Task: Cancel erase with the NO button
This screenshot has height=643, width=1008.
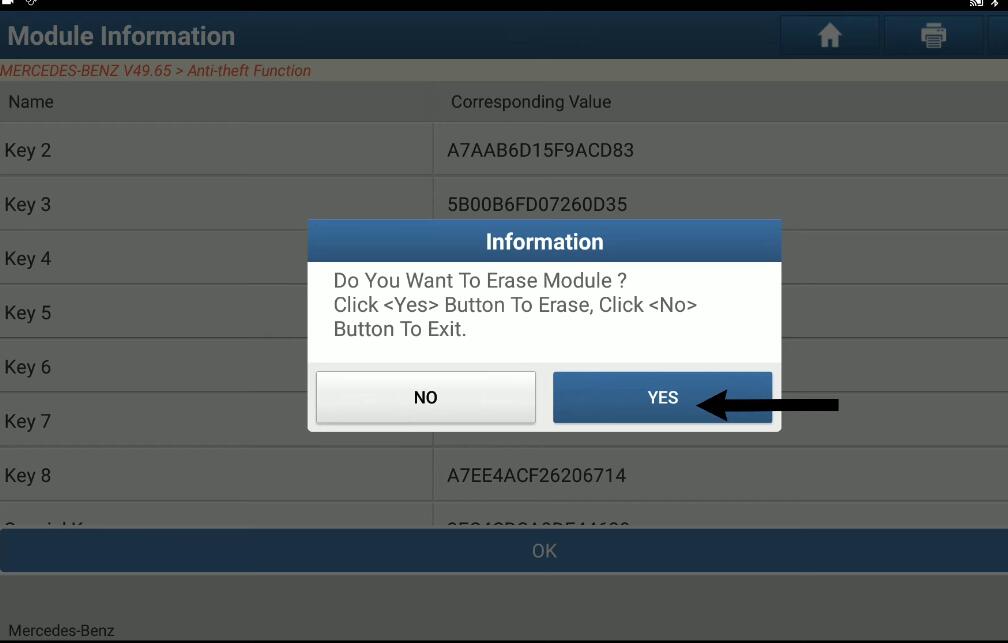Action: tap(426, 397)
